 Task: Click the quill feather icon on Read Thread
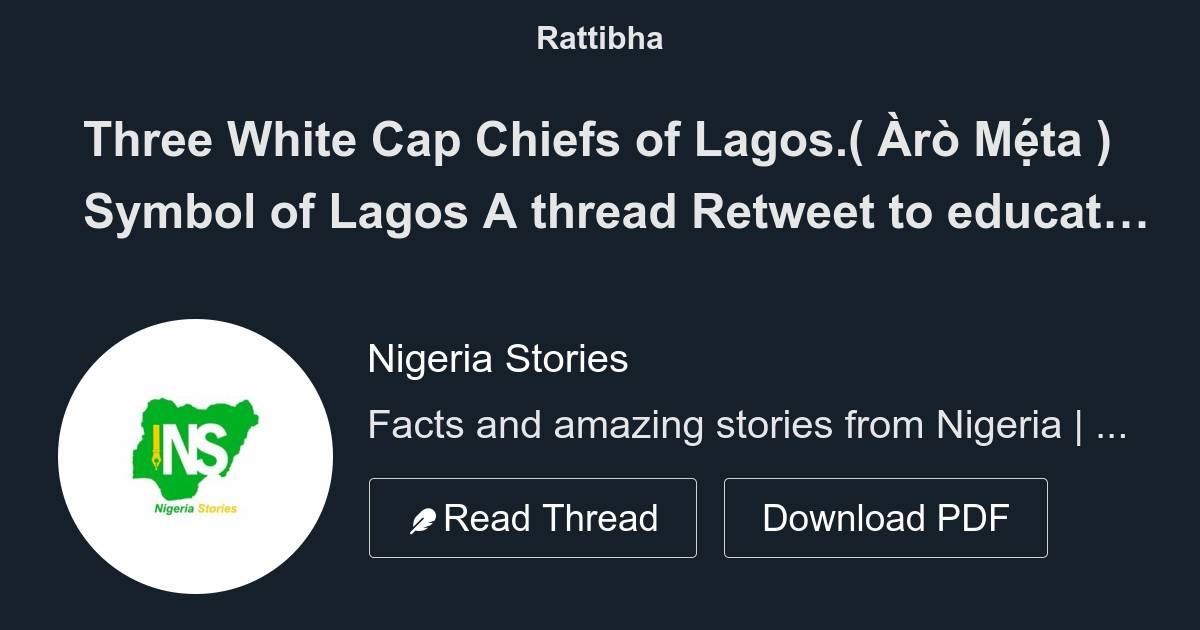pos(424,517)
